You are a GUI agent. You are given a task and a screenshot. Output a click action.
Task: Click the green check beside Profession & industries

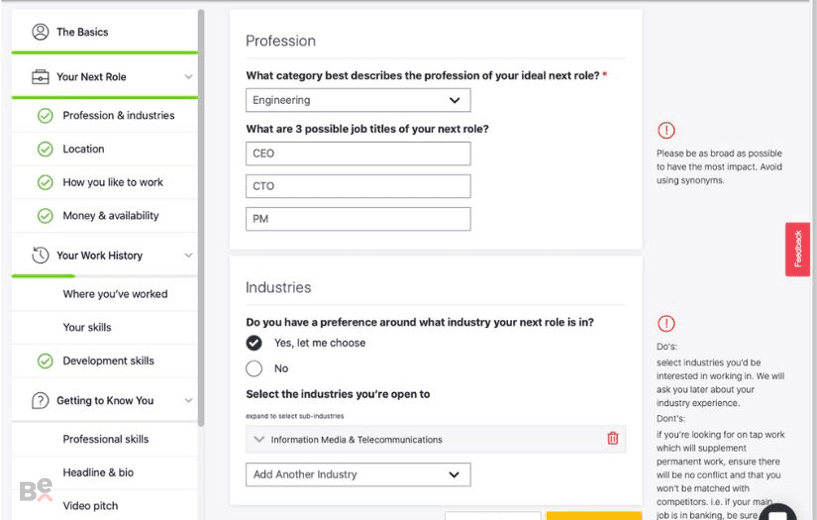point(45,116)
